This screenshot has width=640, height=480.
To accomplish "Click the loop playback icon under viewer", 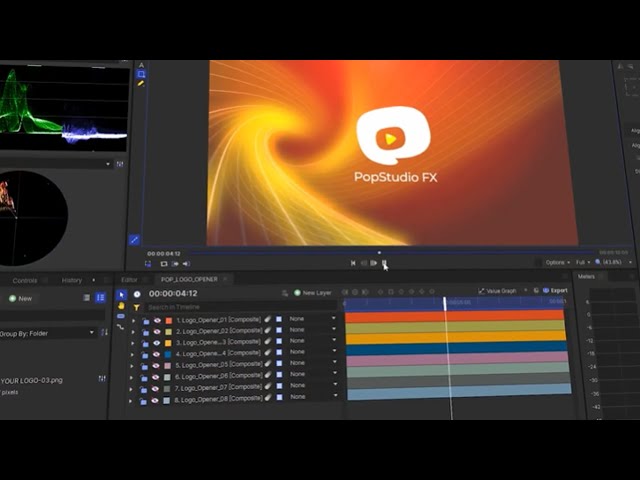I will pos(164,264).
